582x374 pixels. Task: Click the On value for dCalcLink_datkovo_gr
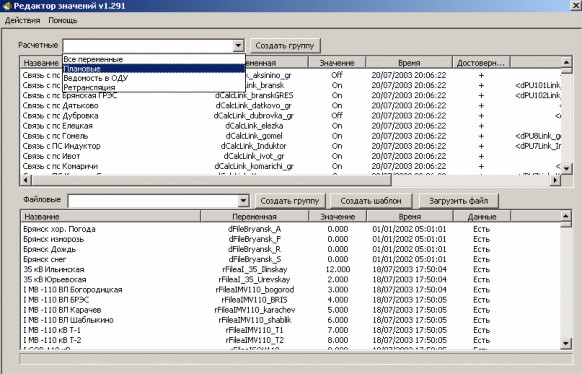(337, 105)
